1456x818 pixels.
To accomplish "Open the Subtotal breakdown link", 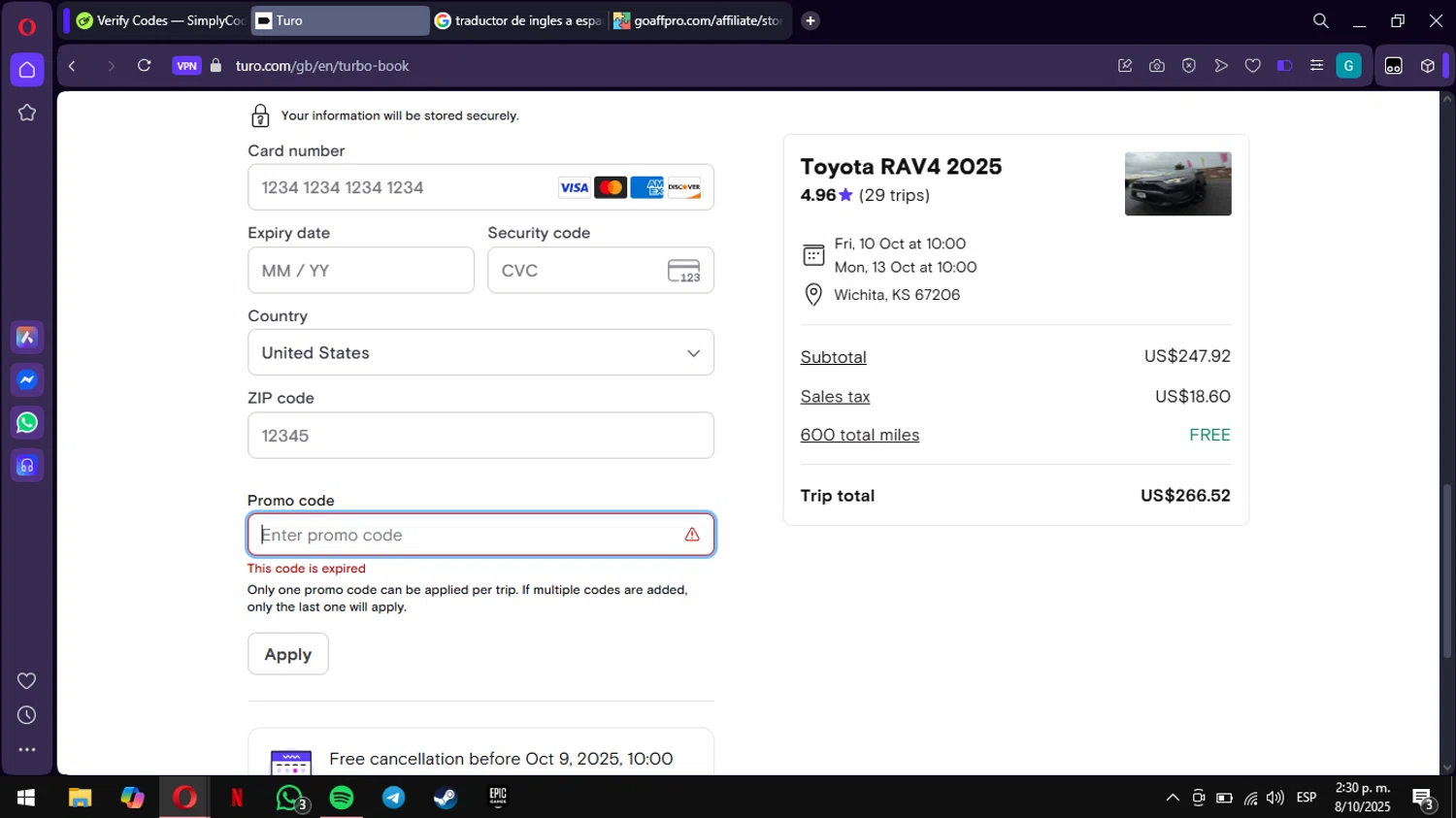I will point(833,357).
